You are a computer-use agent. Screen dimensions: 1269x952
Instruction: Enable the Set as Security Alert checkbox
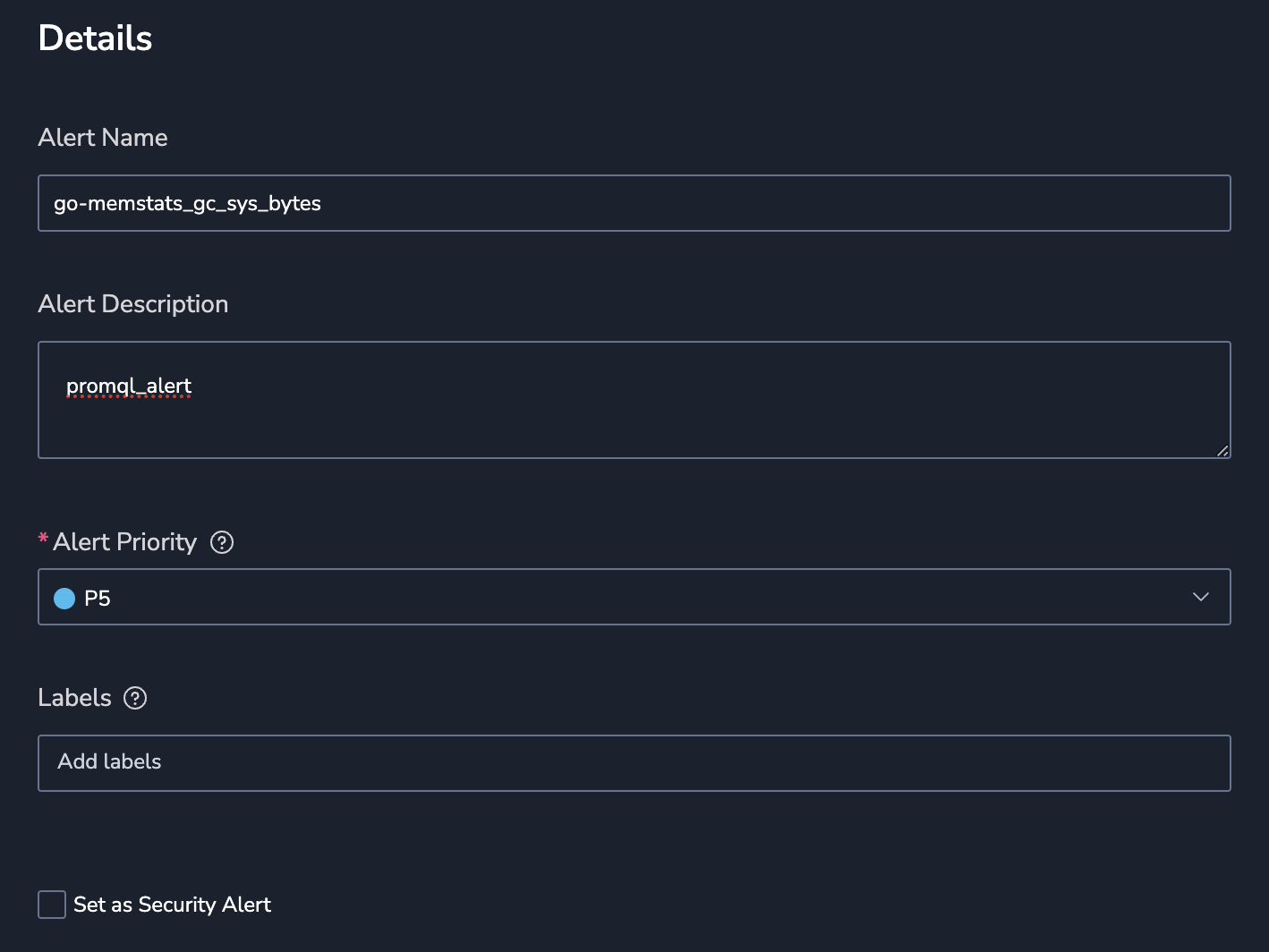(x=52, y=905)
